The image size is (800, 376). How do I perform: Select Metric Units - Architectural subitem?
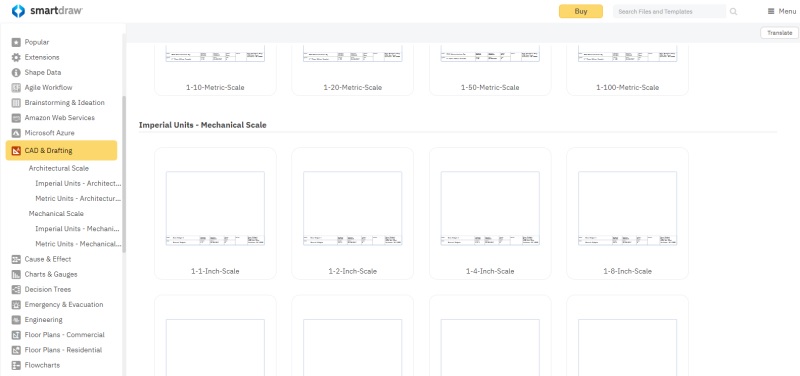tap(78, 198)
